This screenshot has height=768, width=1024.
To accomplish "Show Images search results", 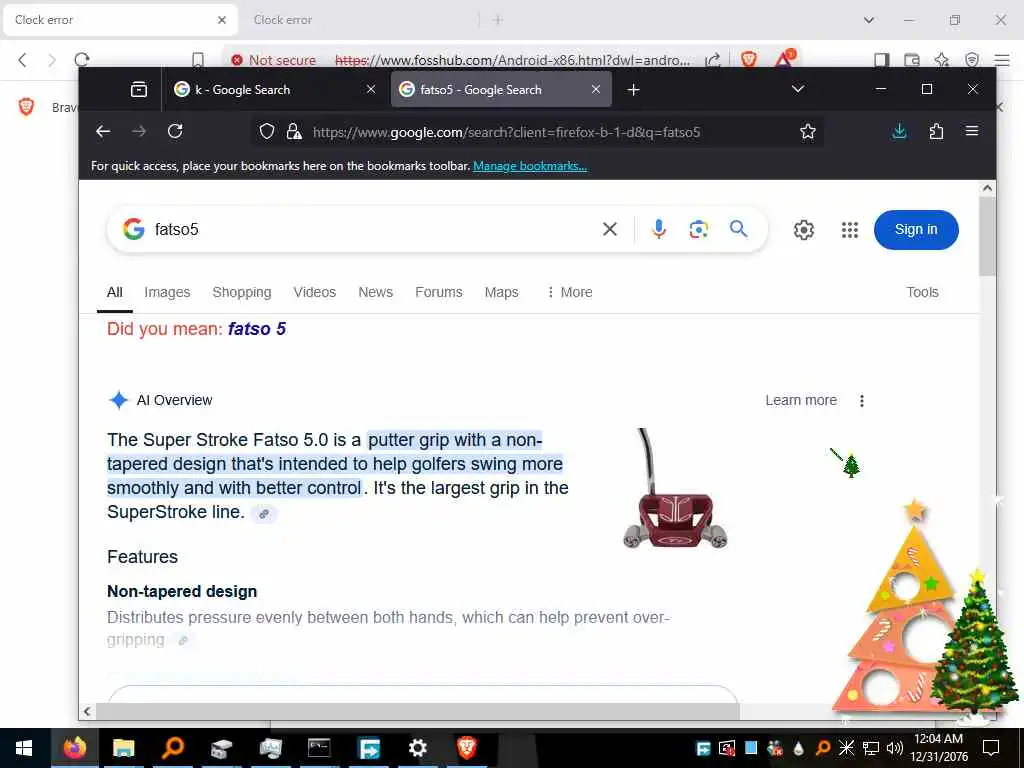I will pyautogui.click(x=167, y=292).
